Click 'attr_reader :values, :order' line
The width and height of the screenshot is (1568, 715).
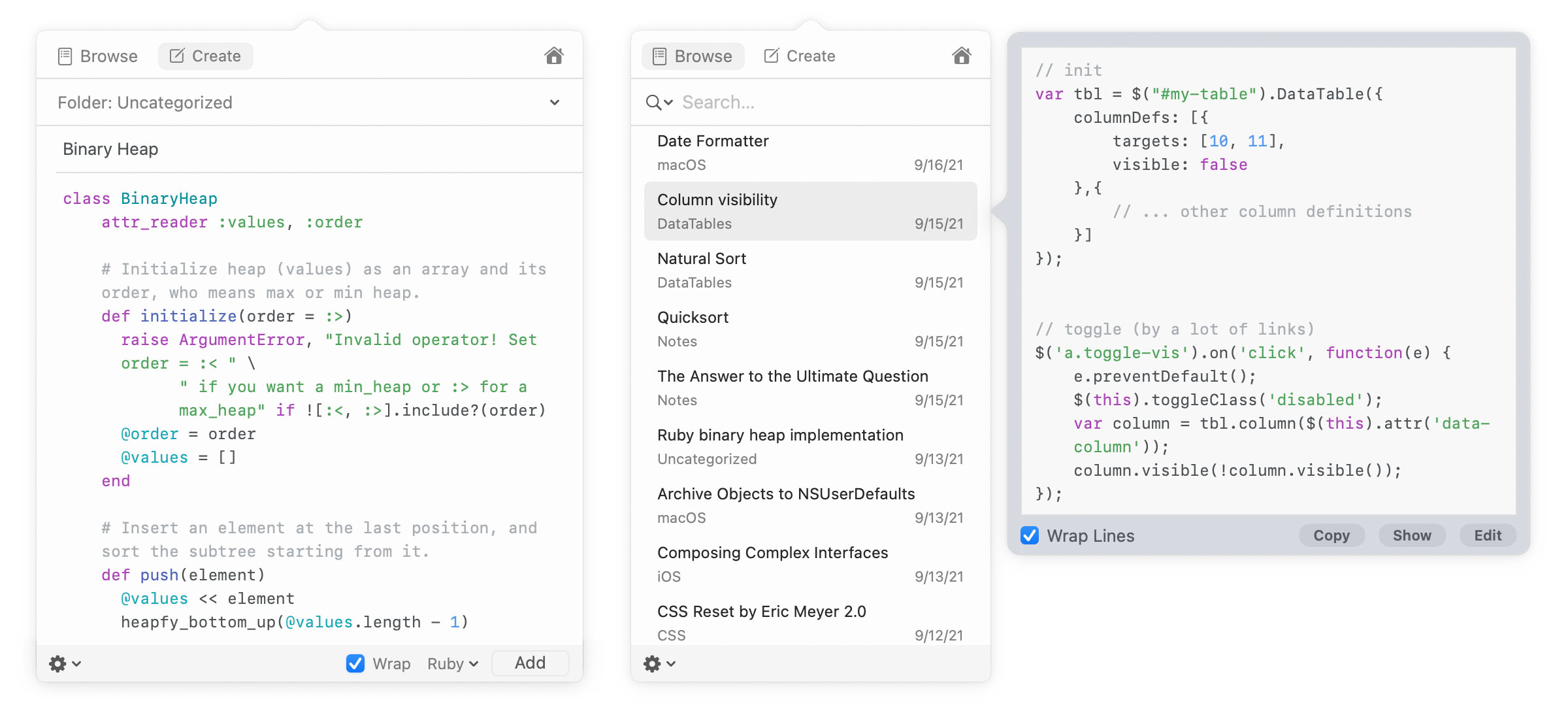tap(232, 222)
